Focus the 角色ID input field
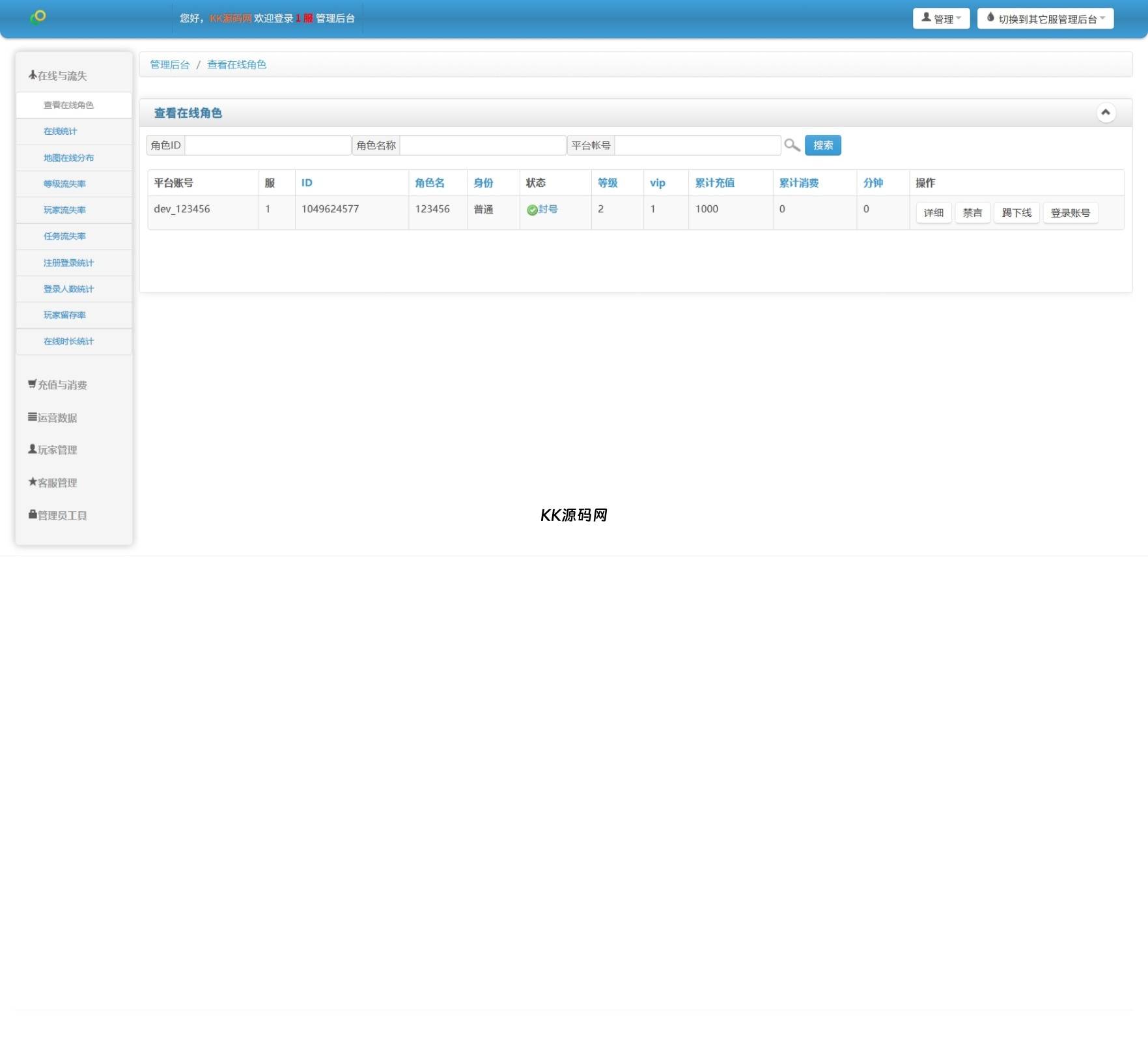This screenshot has width=1148, height=1055. click(x=268, y=145)
